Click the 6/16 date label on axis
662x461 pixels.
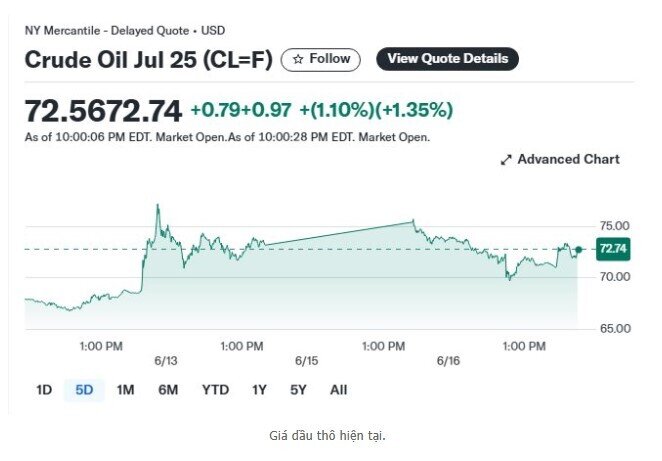[448, 361]
